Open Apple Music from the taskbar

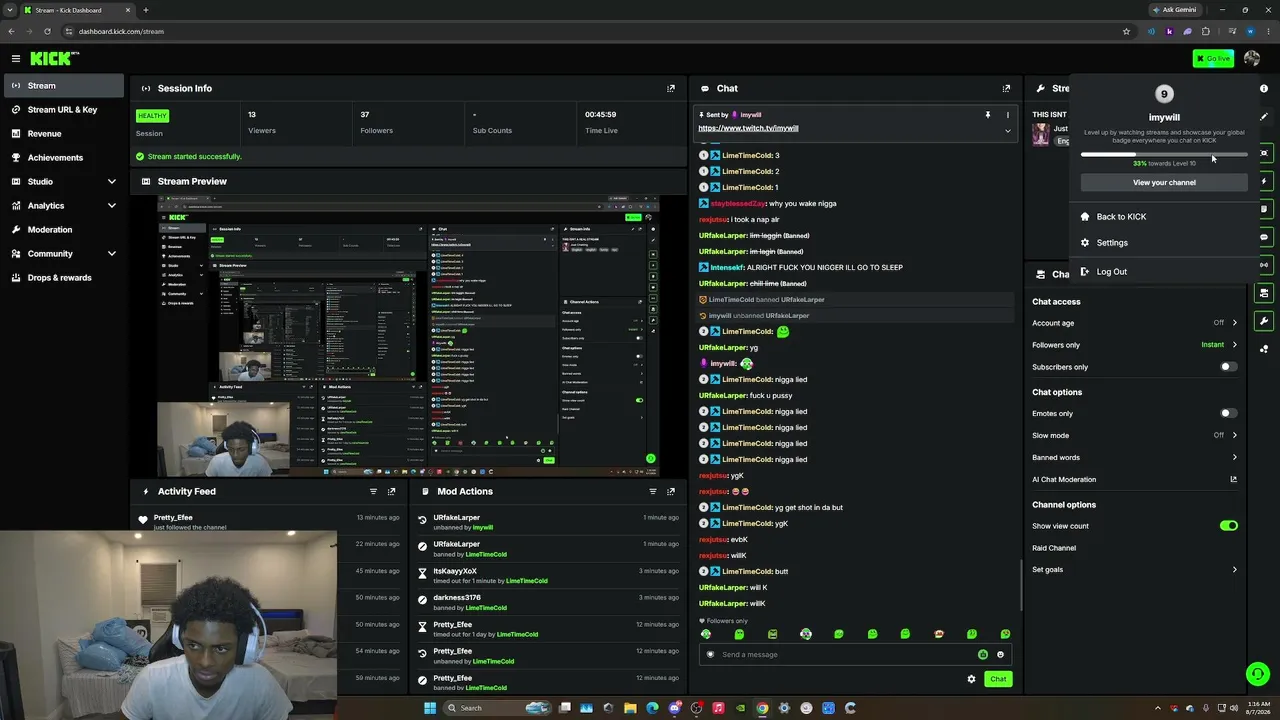718,708
